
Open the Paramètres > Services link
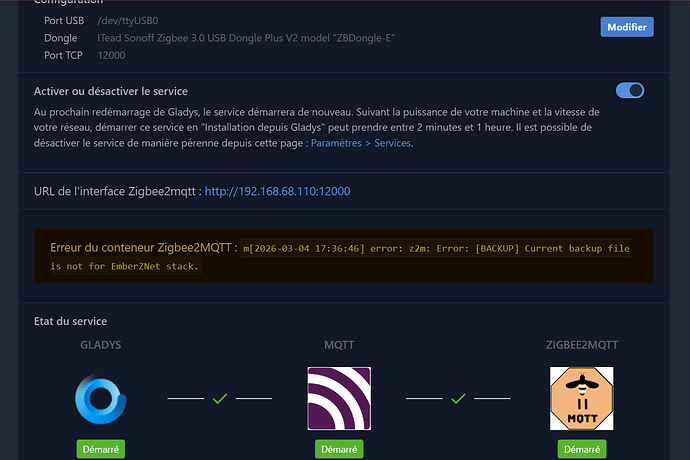click(x=361, y=143)
